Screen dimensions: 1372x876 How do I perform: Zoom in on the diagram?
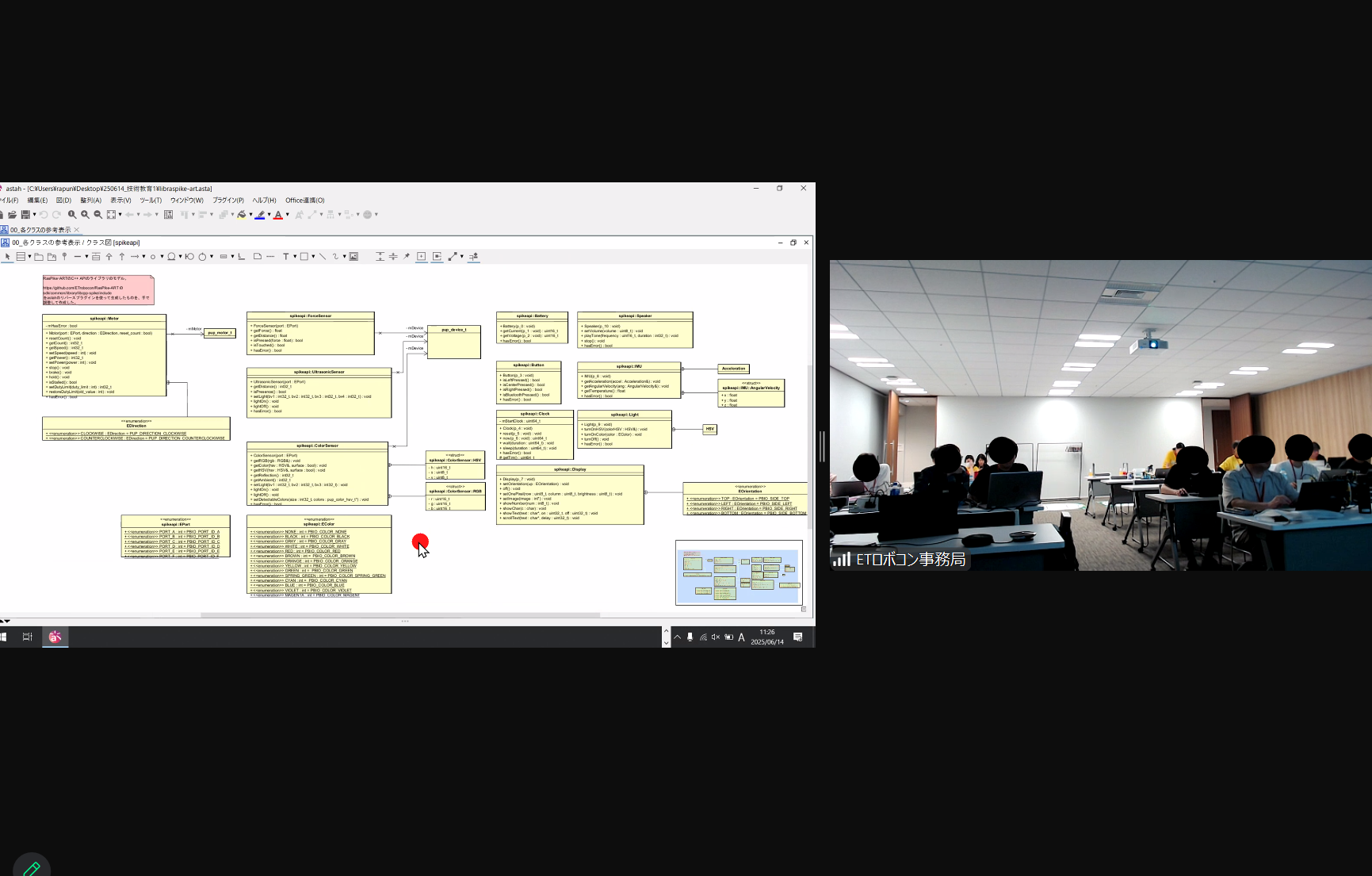click(85, 215)
